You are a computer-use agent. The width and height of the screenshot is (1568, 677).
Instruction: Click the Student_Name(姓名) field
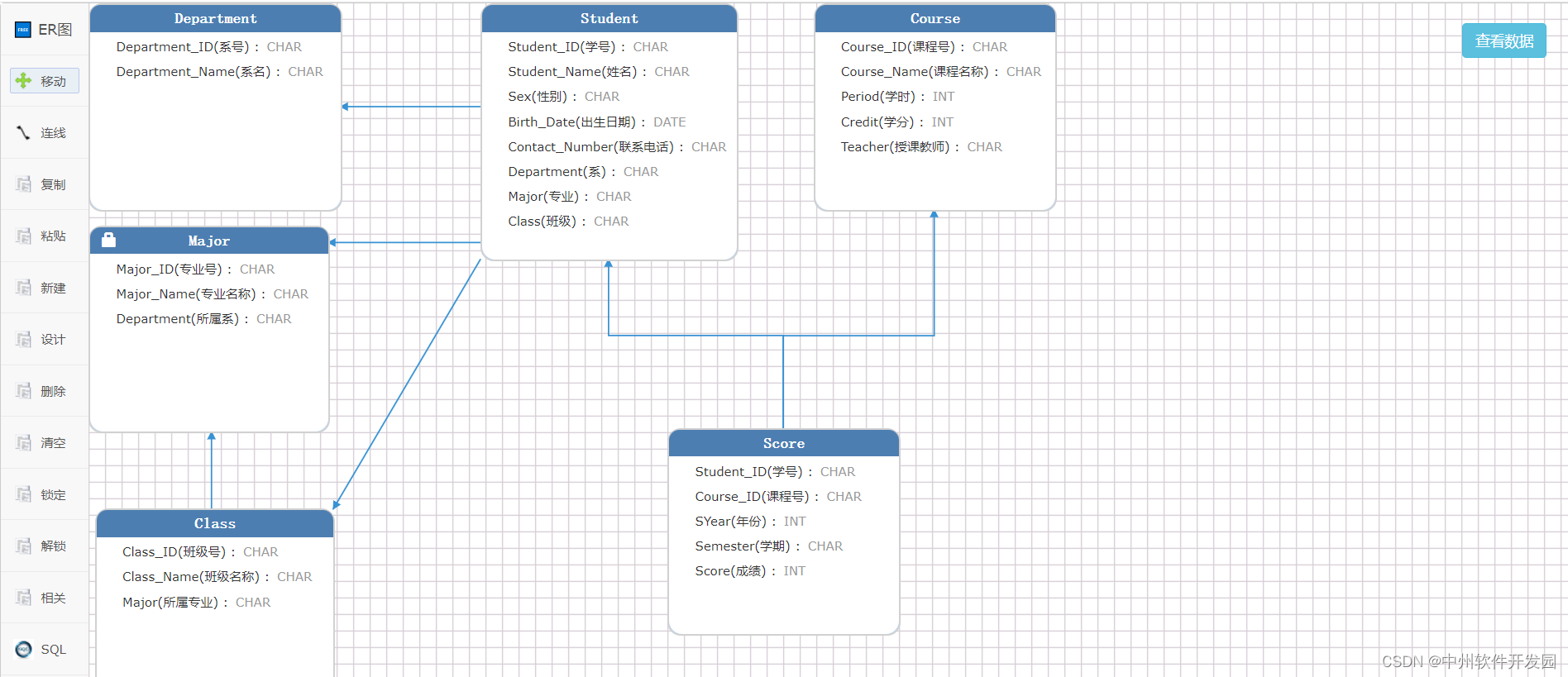tap(599, 72)
